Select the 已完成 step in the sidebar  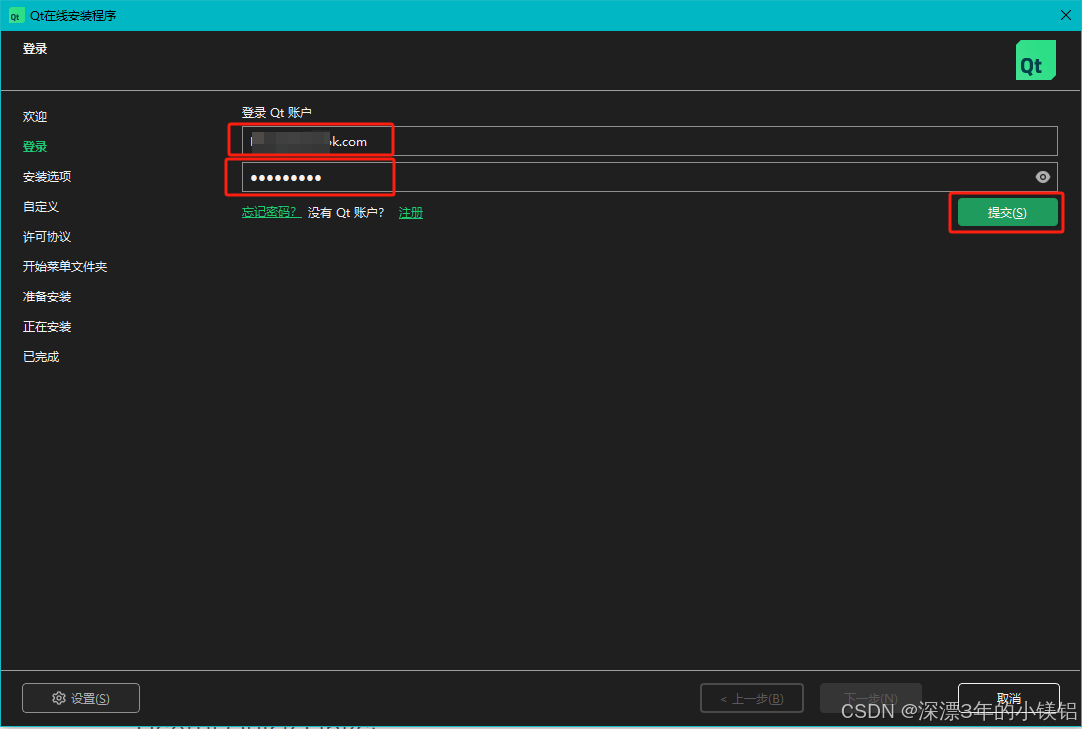pyautogui.click(x=41, y=357)
